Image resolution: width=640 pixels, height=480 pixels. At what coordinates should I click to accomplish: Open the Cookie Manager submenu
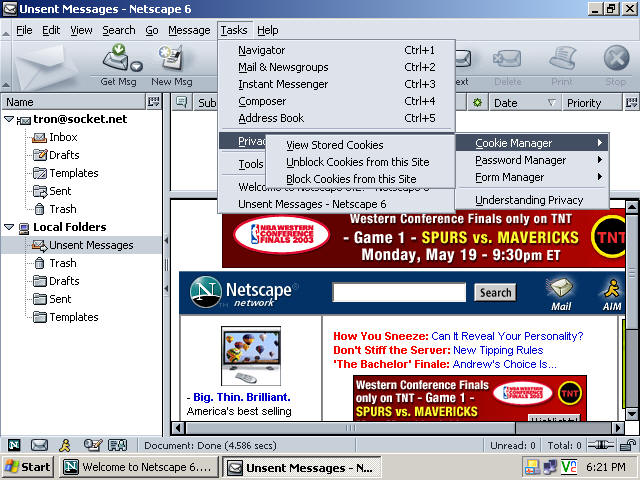[x=531, y=143]
